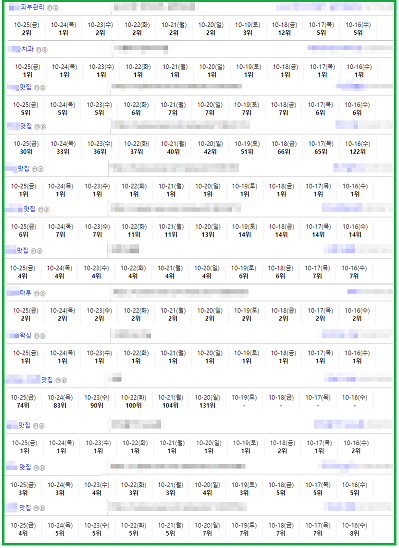Click the first round icon beside 타투
Image resolution: width=399 pixels, height=548 pixels.
coord(36,293)
